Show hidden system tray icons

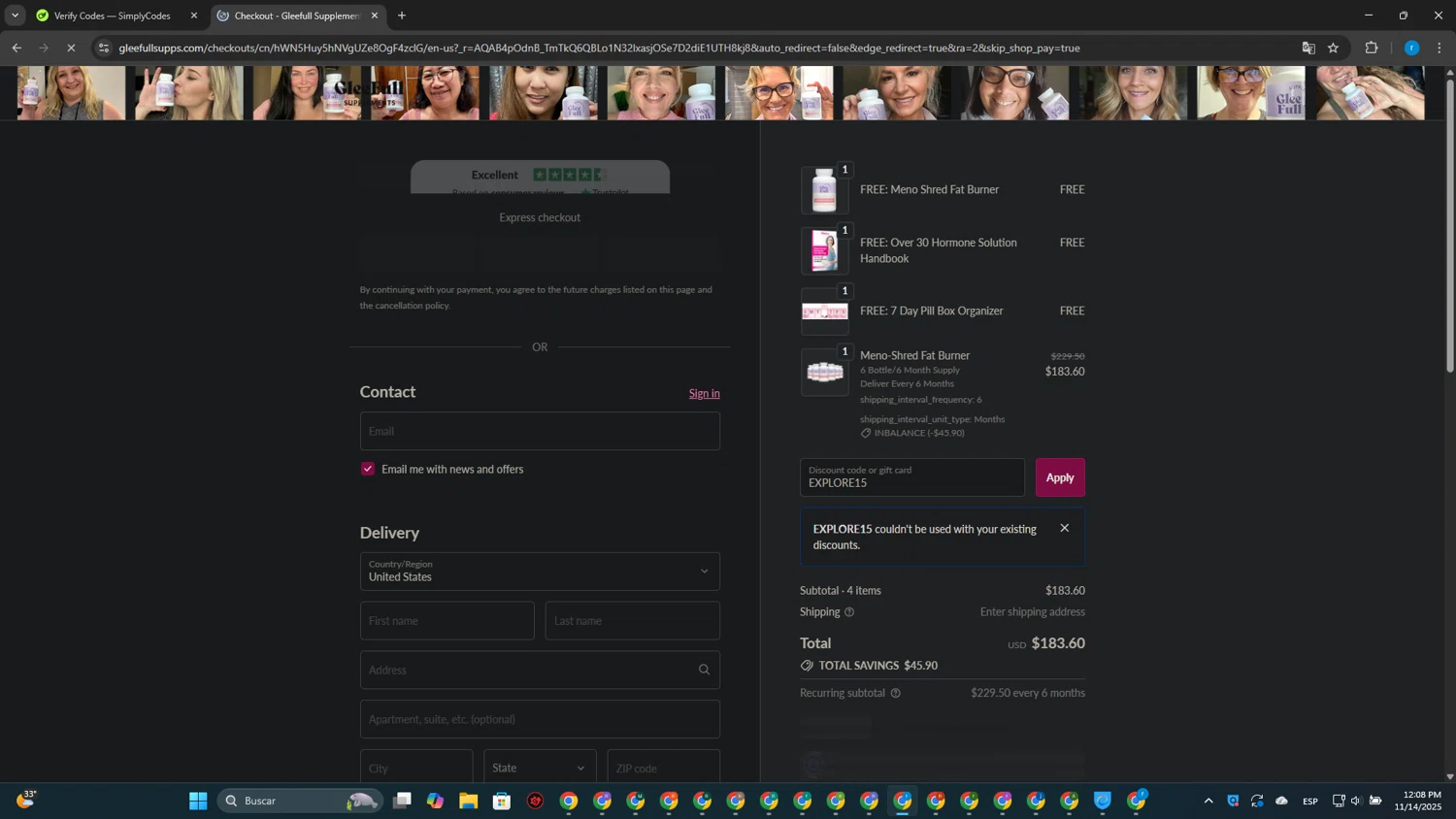pyautogui.click(x=1208, y=801)
